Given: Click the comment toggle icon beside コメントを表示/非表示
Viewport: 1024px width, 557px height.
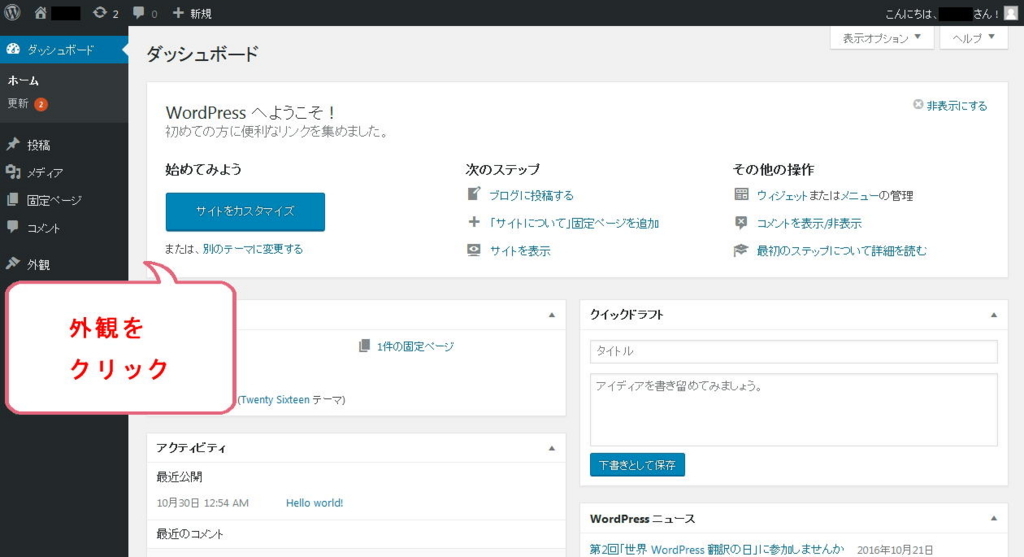Looking at the screenshot, I should click(x=741, y=223).
